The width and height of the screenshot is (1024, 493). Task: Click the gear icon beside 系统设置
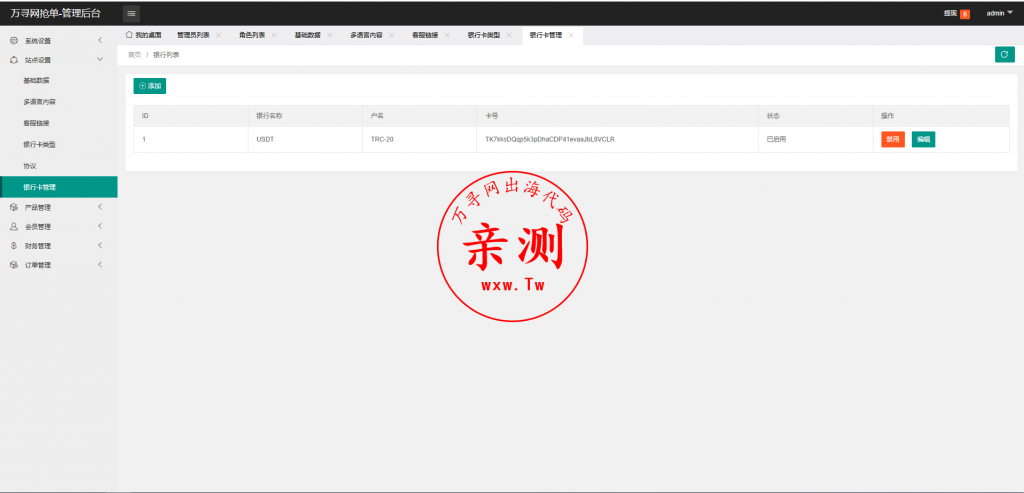pos(14,40)
